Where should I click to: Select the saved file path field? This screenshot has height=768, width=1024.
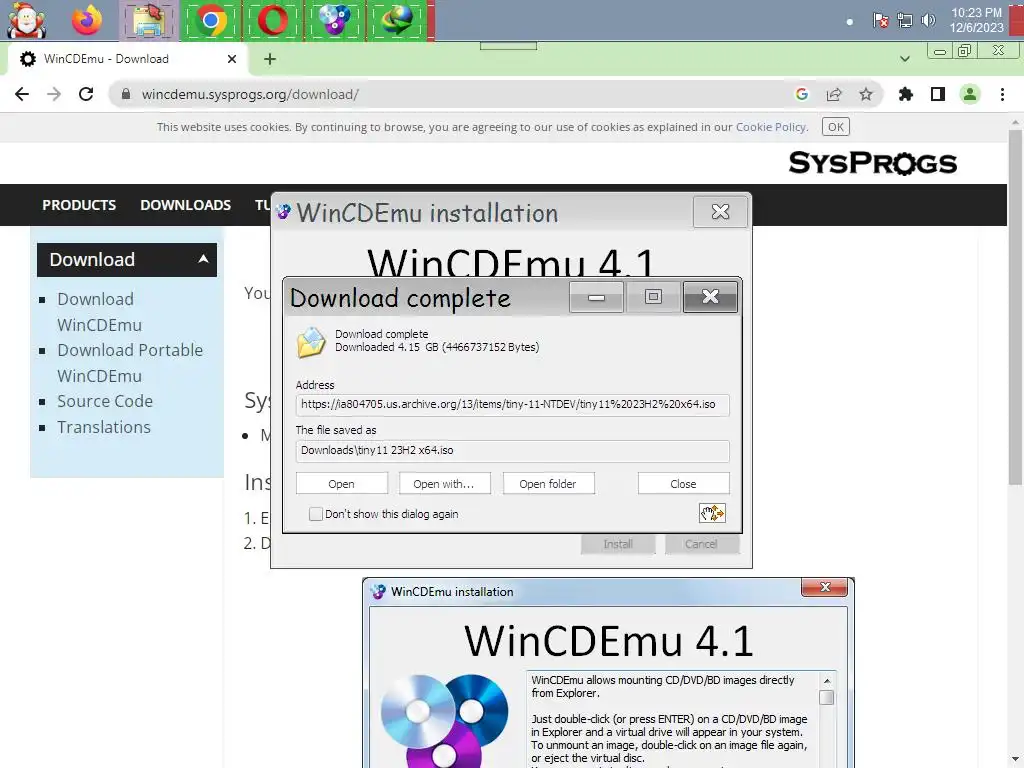[x=512, y=451]
